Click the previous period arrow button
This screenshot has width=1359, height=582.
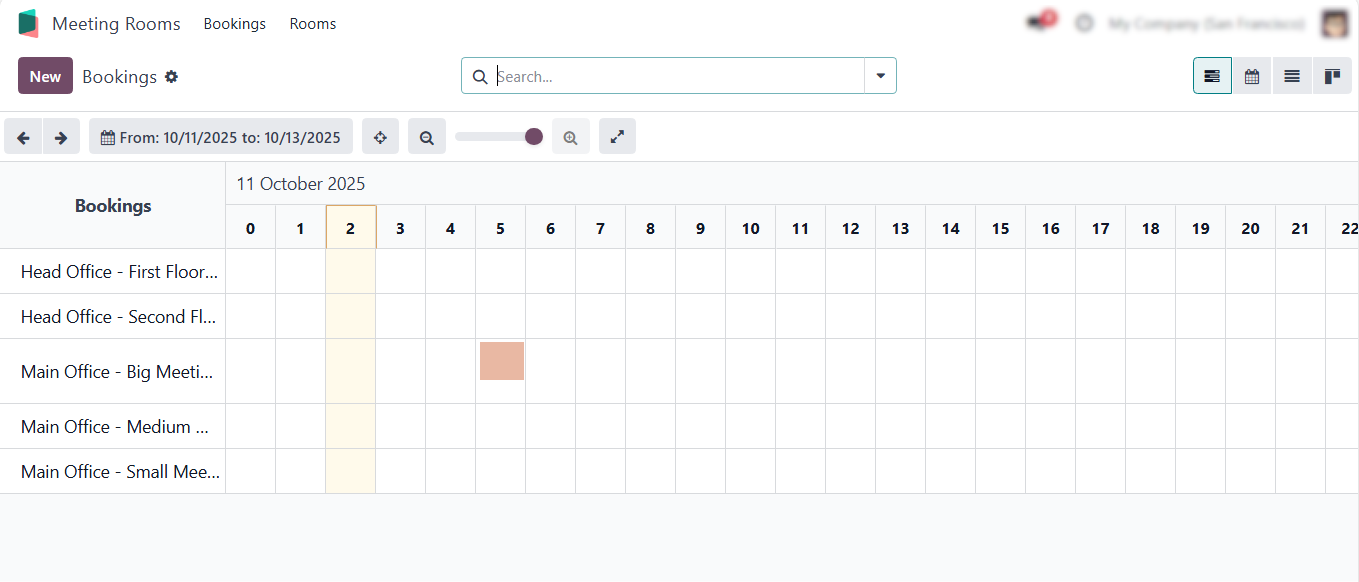23,137
